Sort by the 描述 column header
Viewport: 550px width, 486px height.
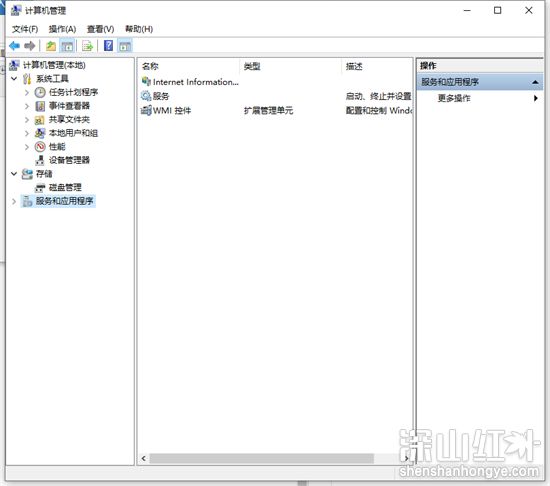[x=354, y=66]
